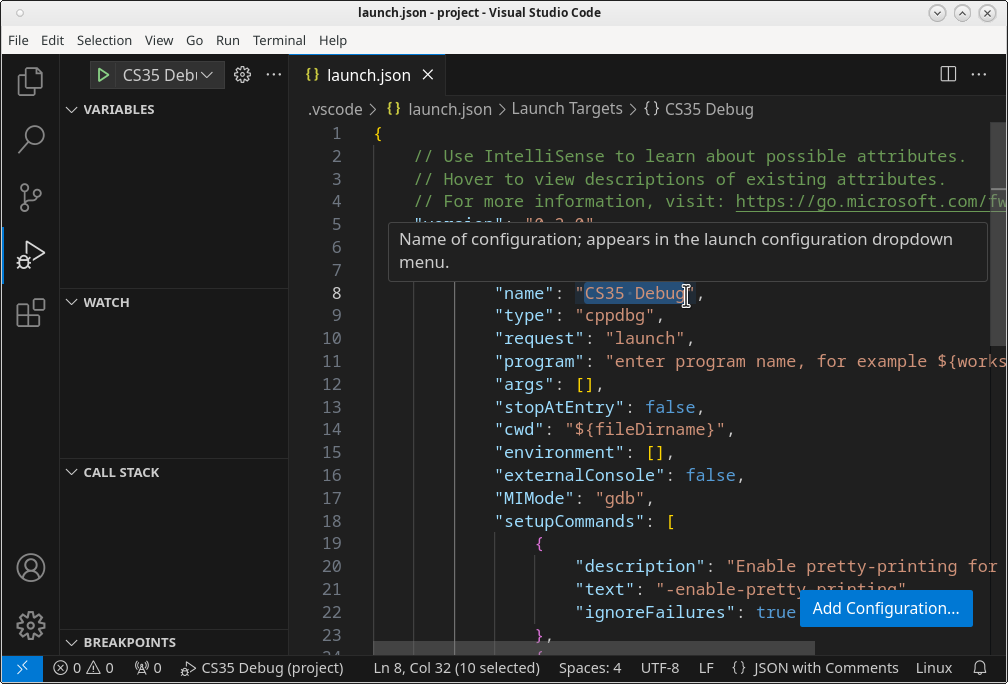Open the Extensions view
Viewport: 1008px width, 684px height.
click(30, 313)
